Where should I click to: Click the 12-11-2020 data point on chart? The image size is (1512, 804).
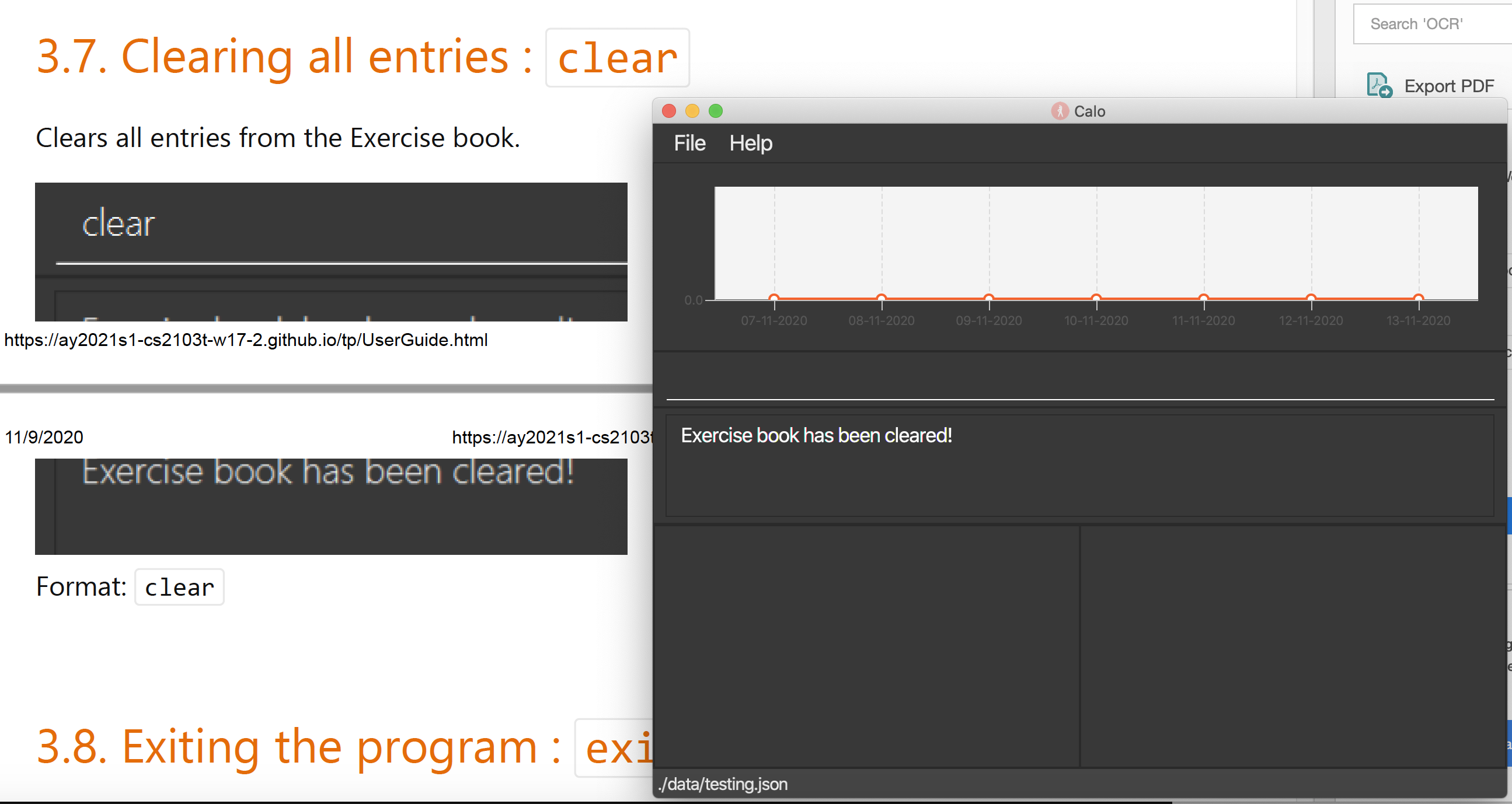(x=1311, y=298)
